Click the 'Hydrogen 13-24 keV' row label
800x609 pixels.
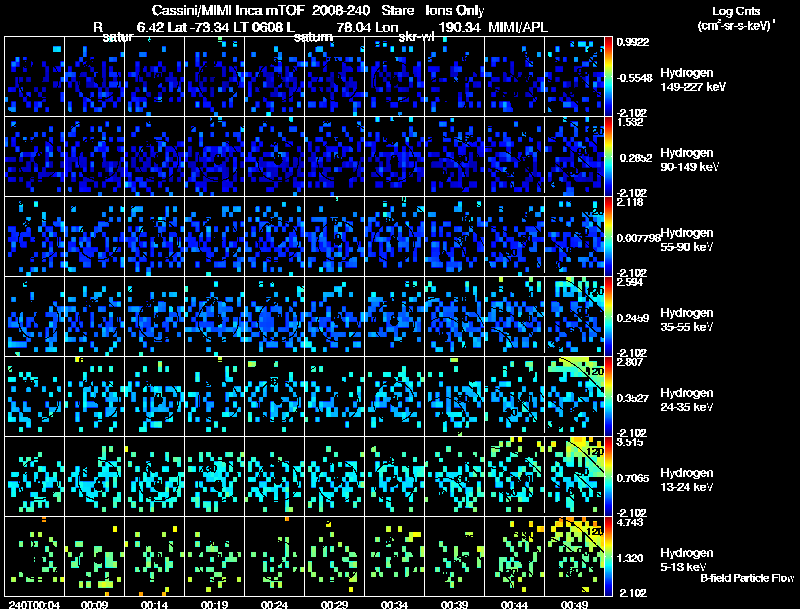(x=687, y=480)
